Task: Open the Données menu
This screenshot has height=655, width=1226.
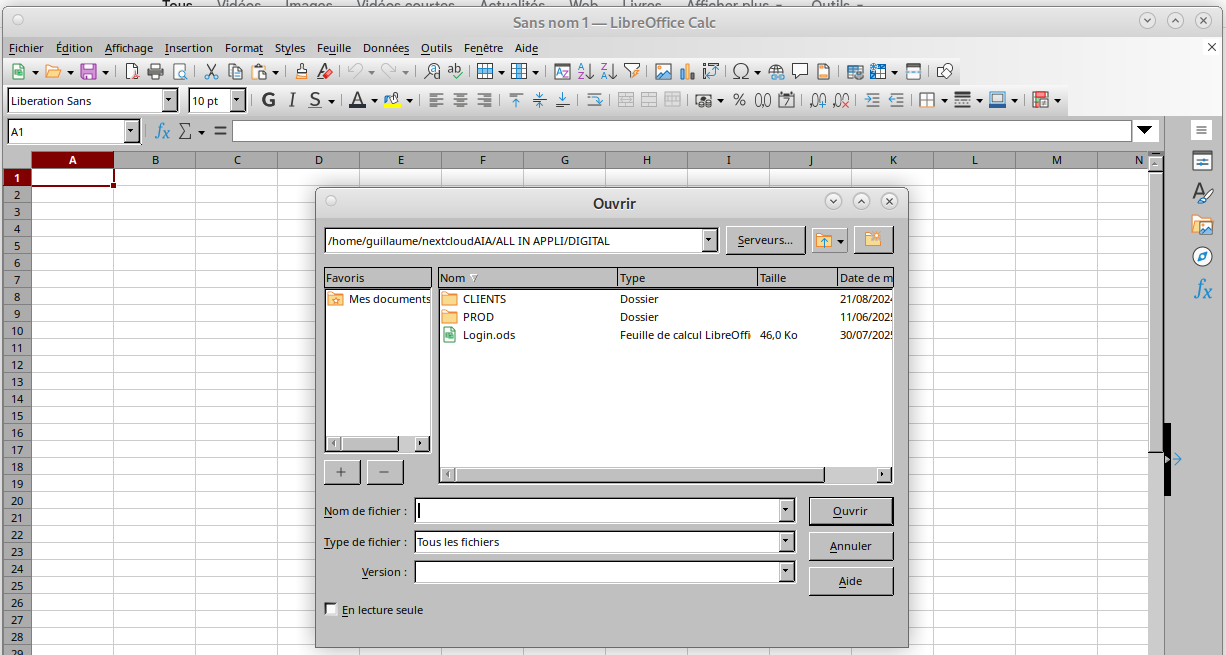Action: 386,48
